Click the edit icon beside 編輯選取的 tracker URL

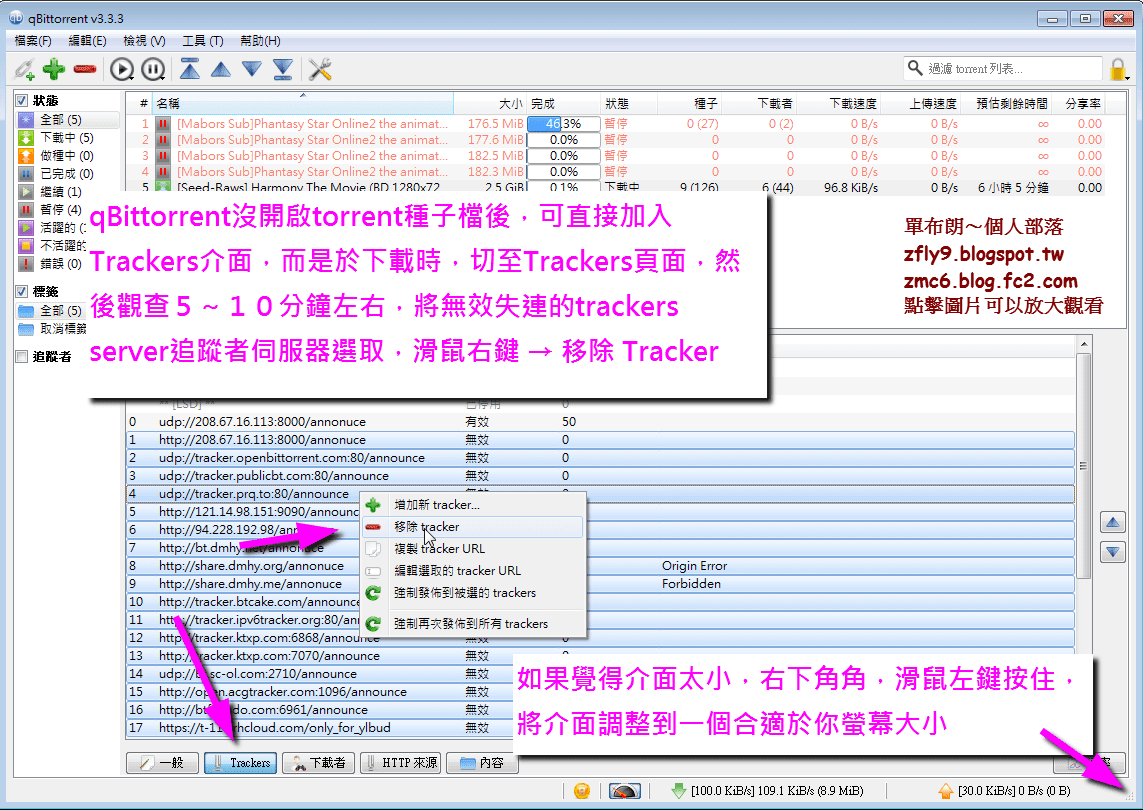(x=373, y=571)
